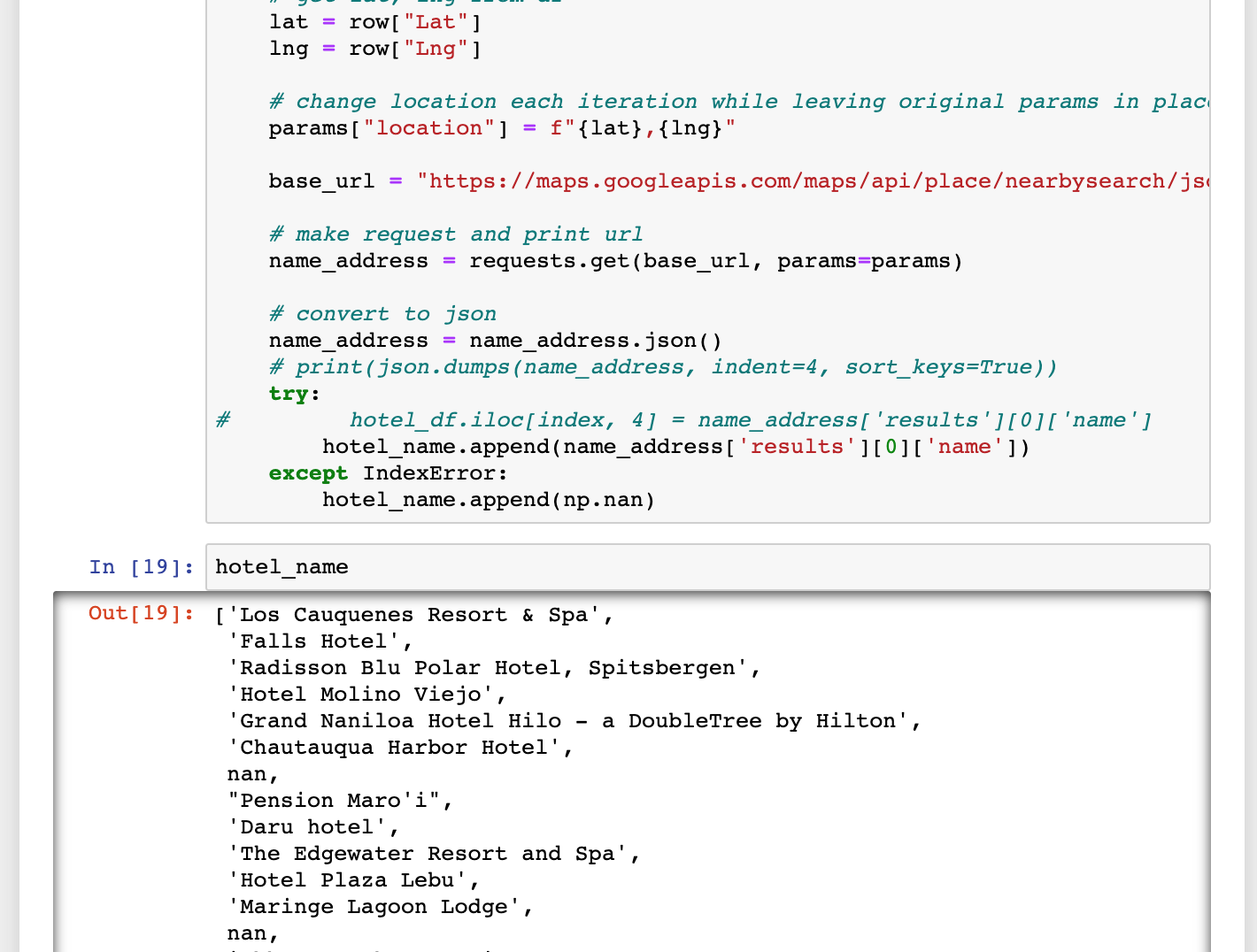Click the comment '# convert to json'

[x=382, y=314]
